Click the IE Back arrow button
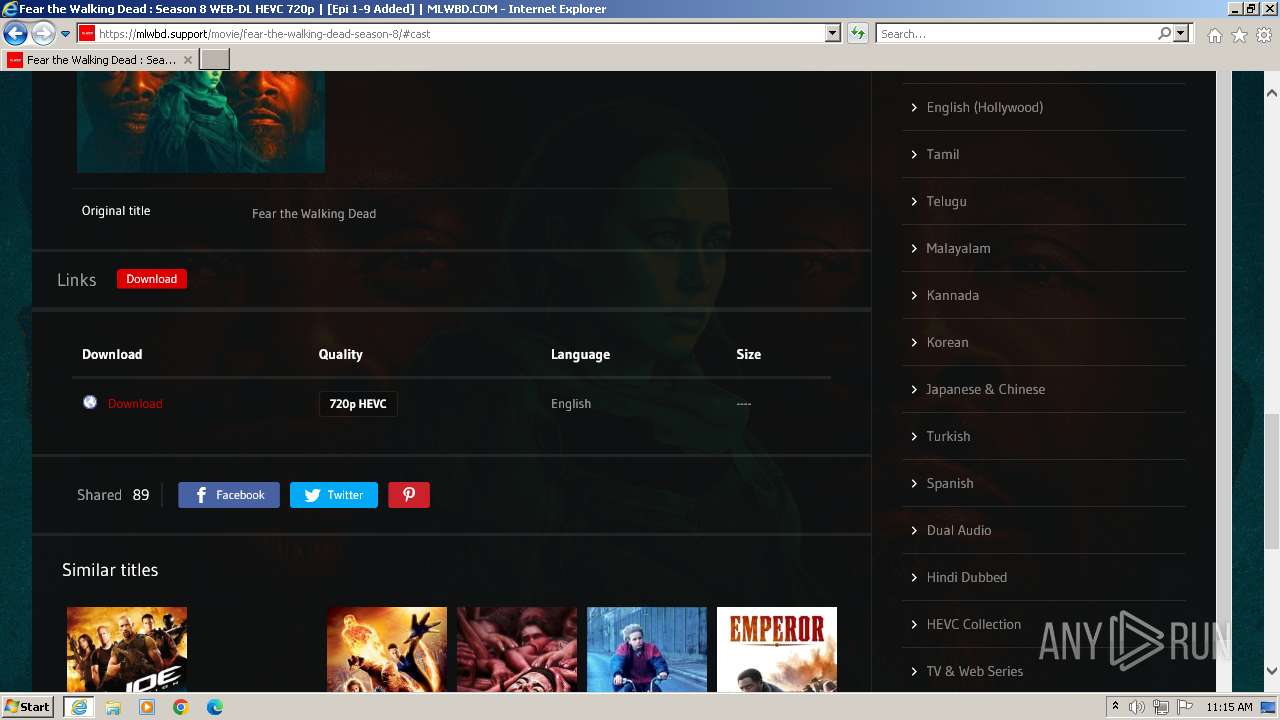This screenshot has height=720, width=1280. pyautogui.click(x=15, y=34)
